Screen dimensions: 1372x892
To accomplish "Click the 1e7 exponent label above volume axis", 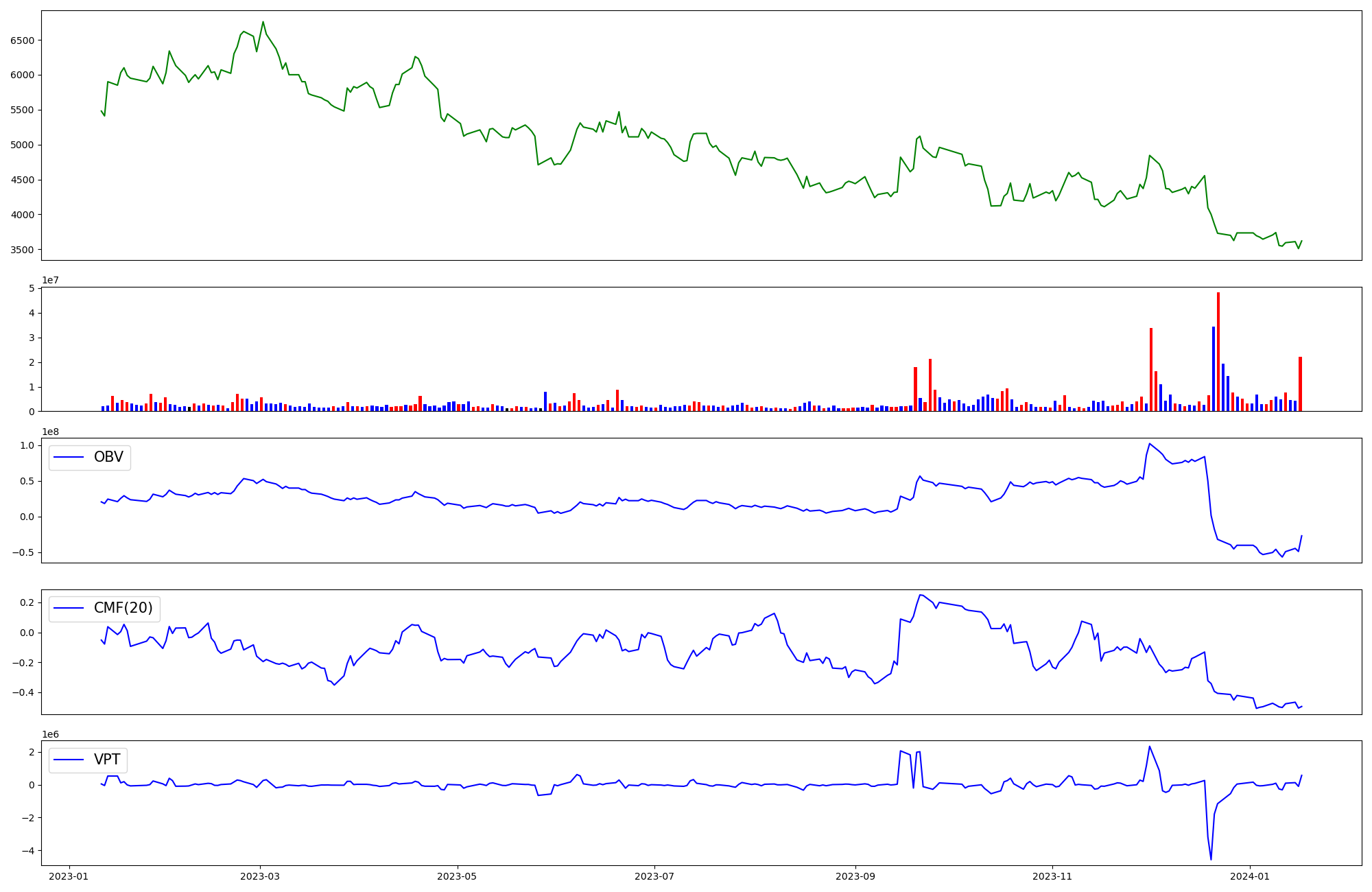I will tap(51, 280).
